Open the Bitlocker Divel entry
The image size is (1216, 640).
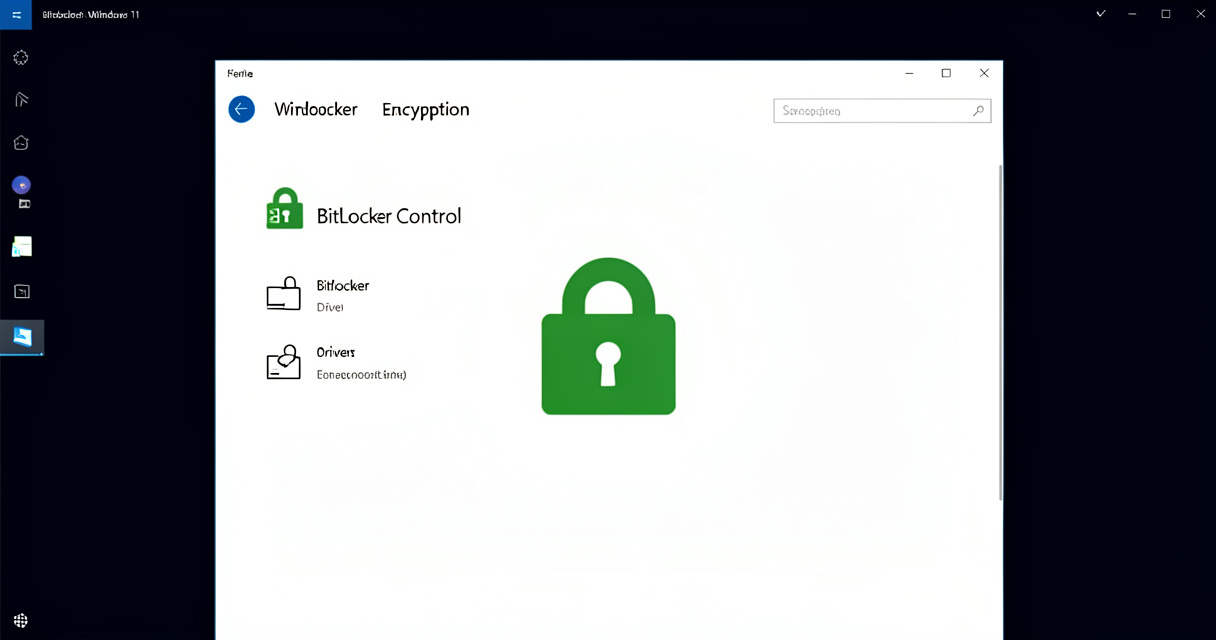pyautogui.click(x=318, y=295)
